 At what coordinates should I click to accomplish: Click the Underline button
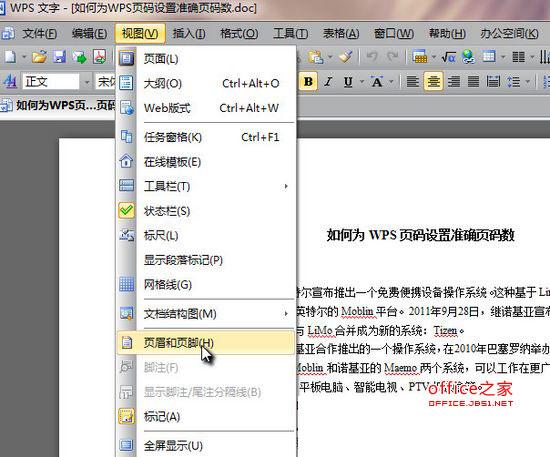(x=348, y=82)
